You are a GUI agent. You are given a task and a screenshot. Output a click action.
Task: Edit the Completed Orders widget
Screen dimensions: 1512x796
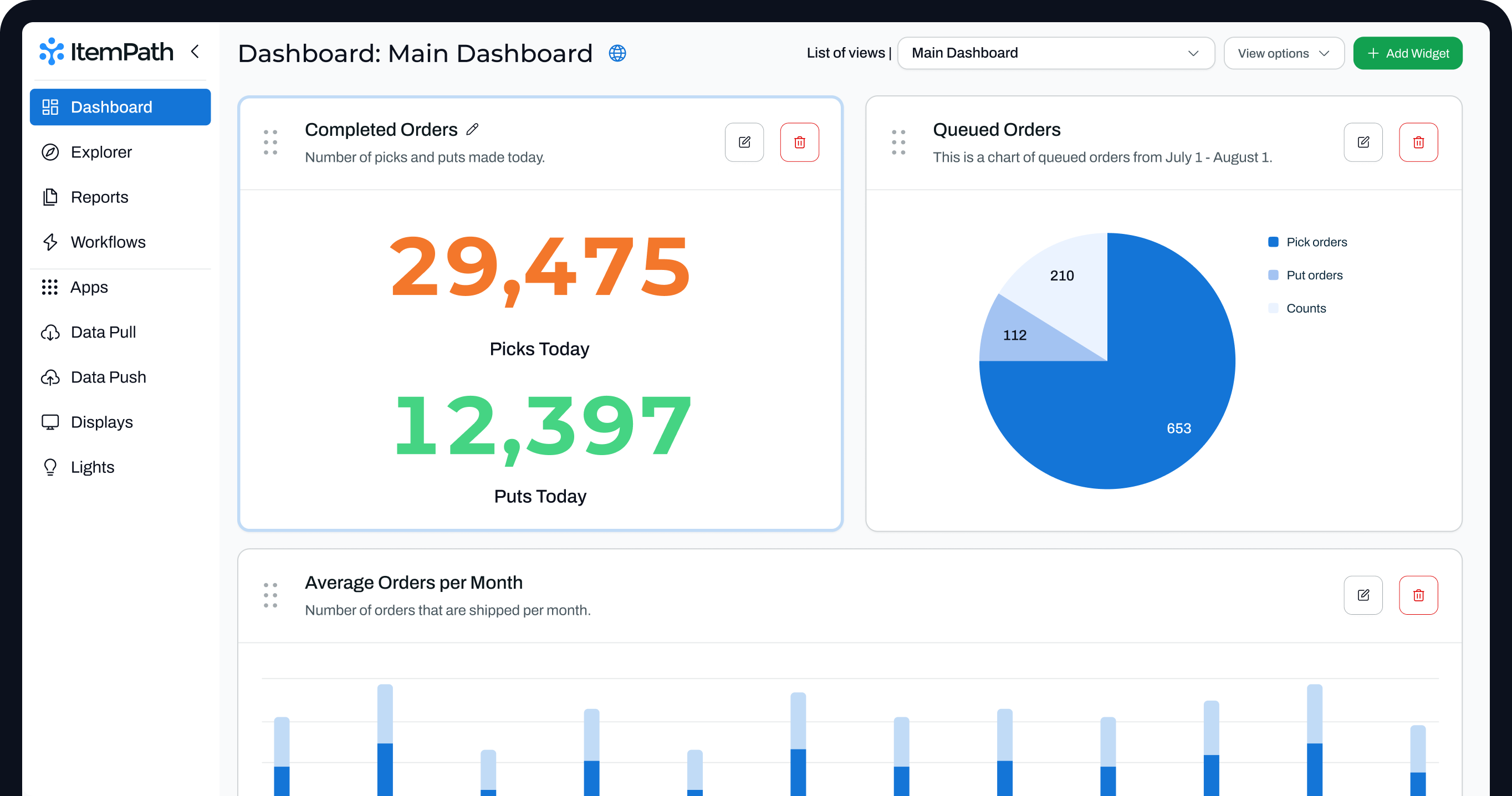pos(744,142)
